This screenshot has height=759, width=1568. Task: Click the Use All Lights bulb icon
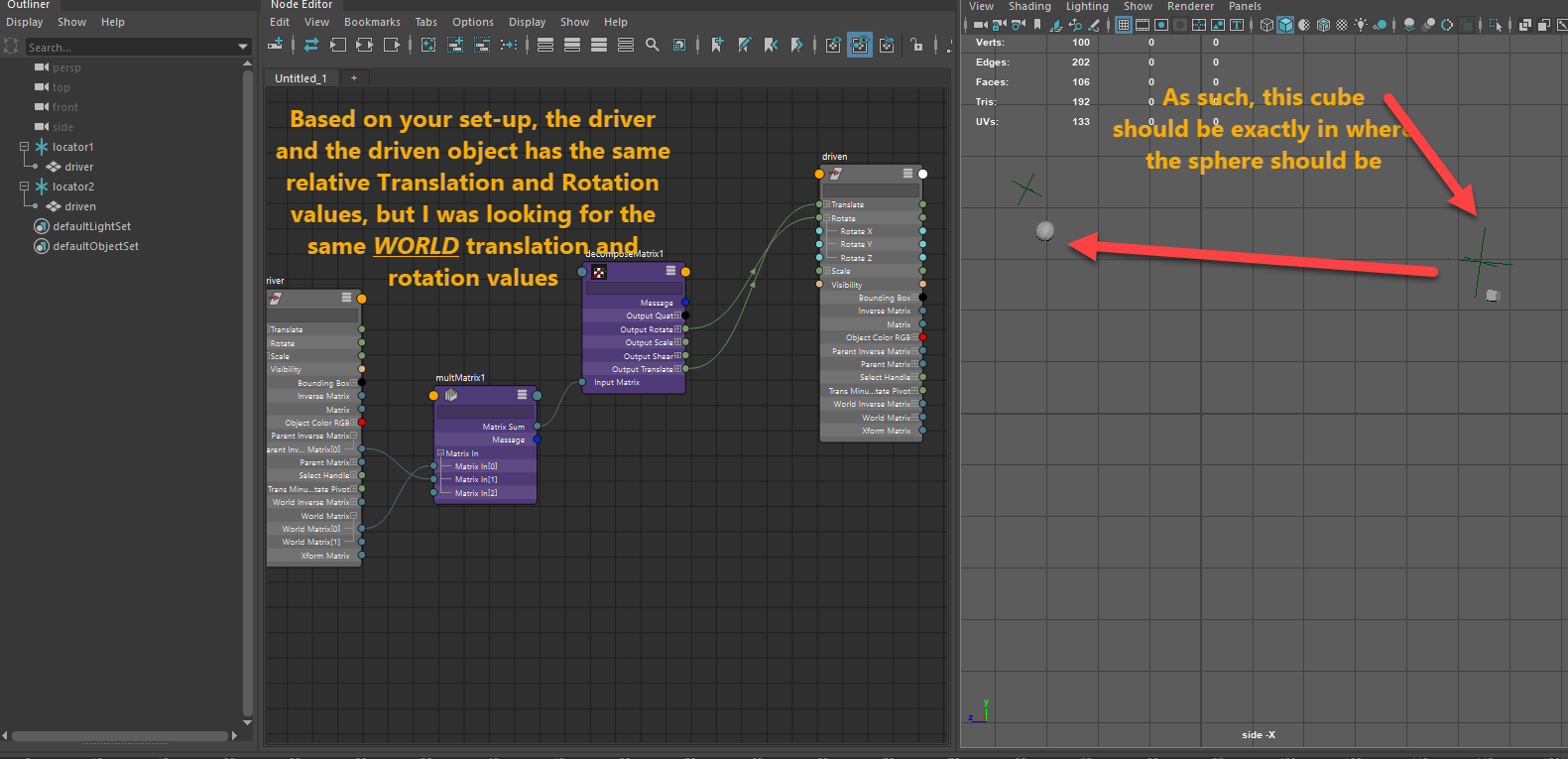point(1361,25)
